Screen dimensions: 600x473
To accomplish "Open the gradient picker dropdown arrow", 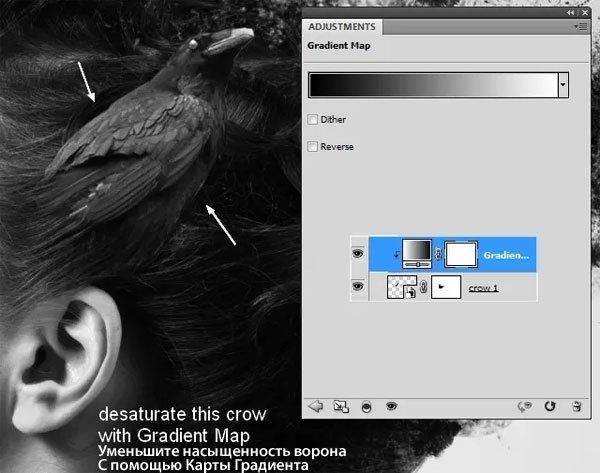I will click(563, 85).
